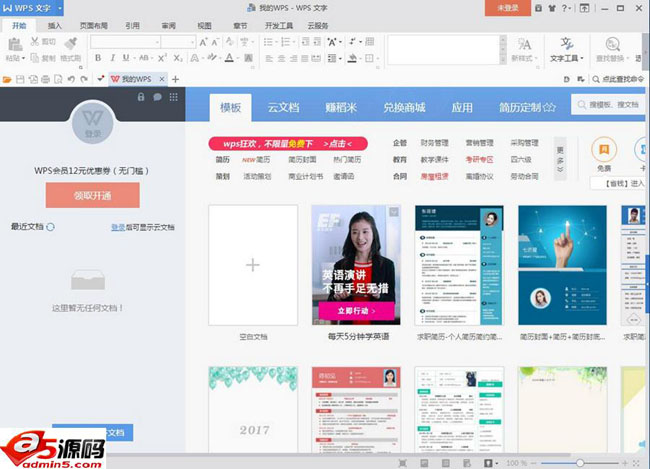Click the chat bubble icon in sidebar
Image resolution: width=650 pixels, height=469 pixels.
tap(157, 97)
